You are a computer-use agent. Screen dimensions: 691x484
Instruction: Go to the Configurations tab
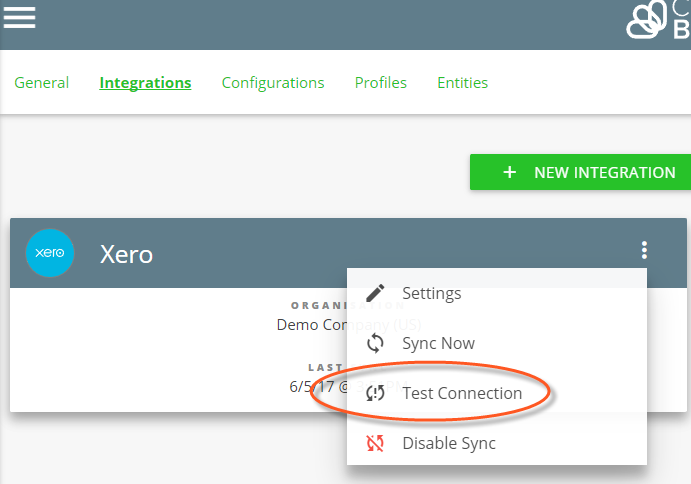point(273,82)
